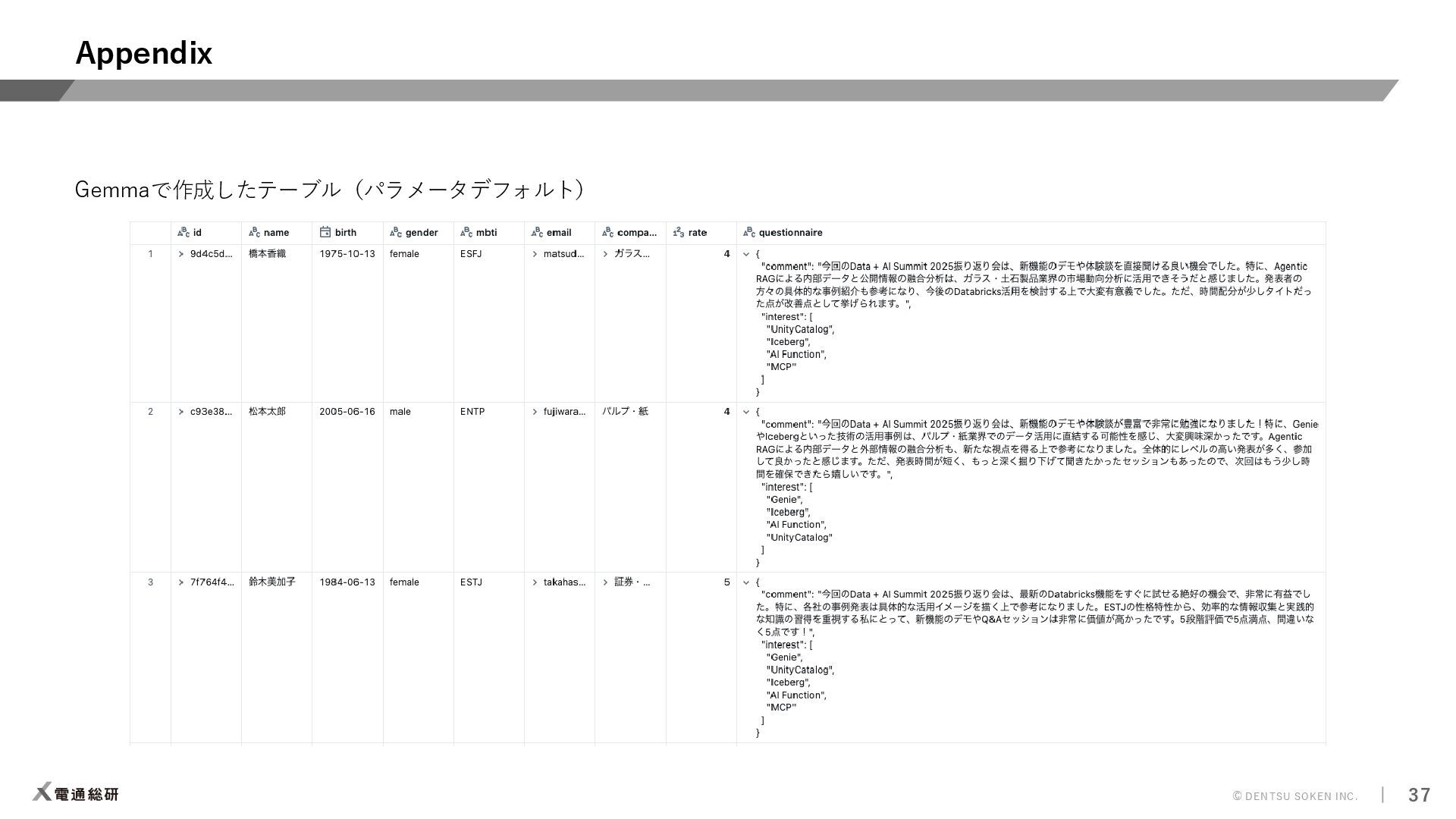Click the string type icon beside email header
This screenshot has width=1456, height=819.
click(x=537, y=233)
